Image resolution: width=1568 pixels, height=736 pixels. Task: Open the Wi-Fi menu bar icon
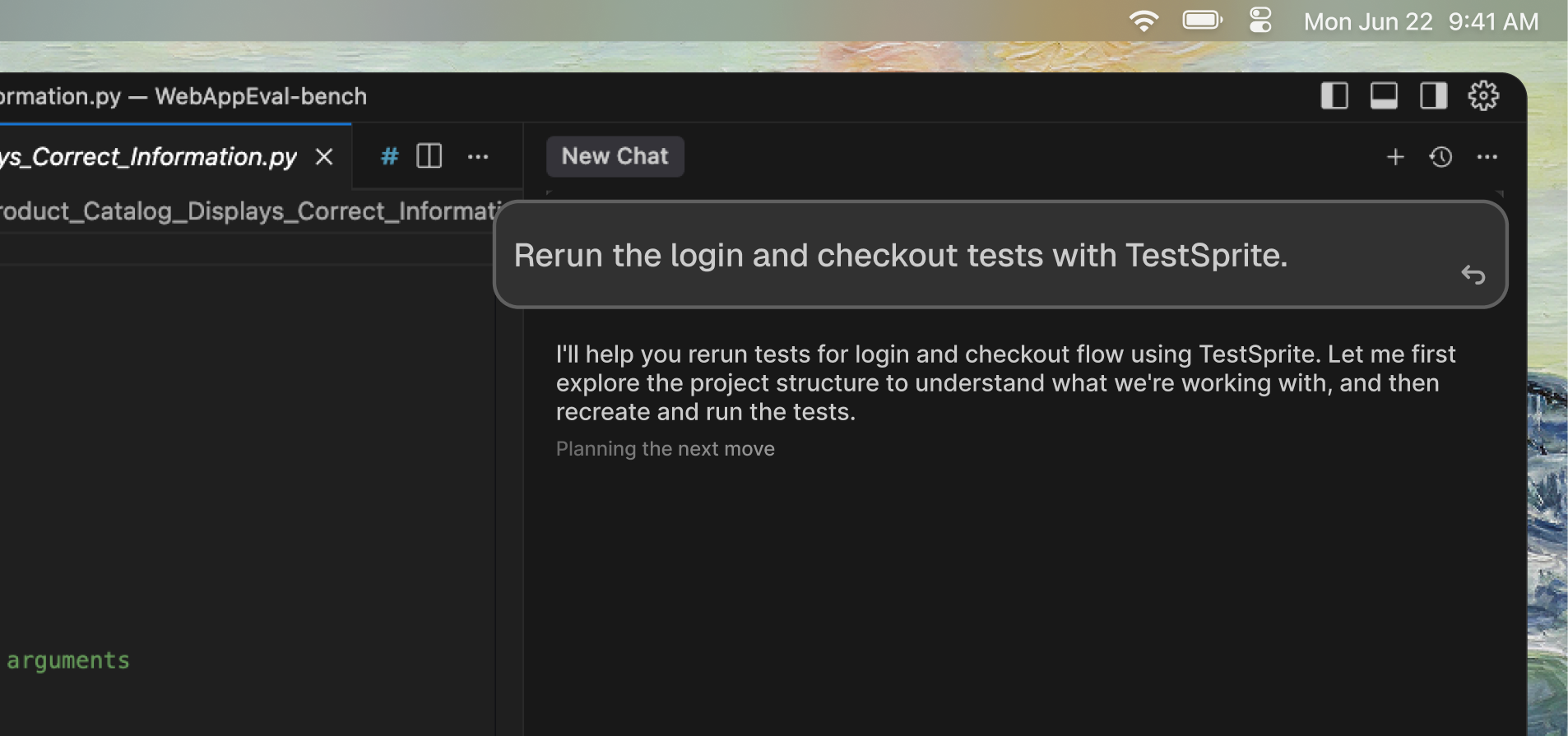click(1144, 21)
